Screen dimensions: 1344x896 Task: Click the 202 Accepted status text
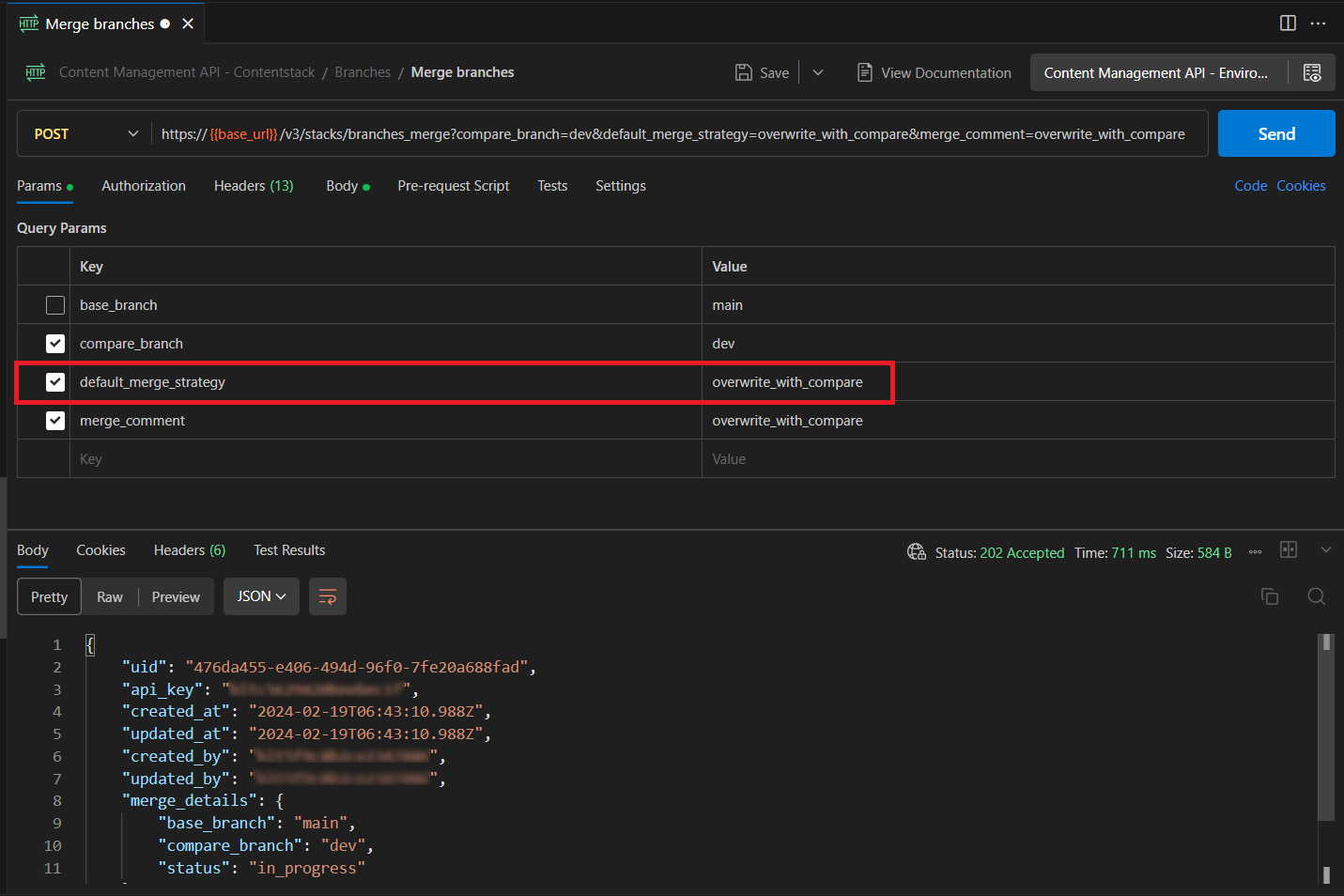1022,553
